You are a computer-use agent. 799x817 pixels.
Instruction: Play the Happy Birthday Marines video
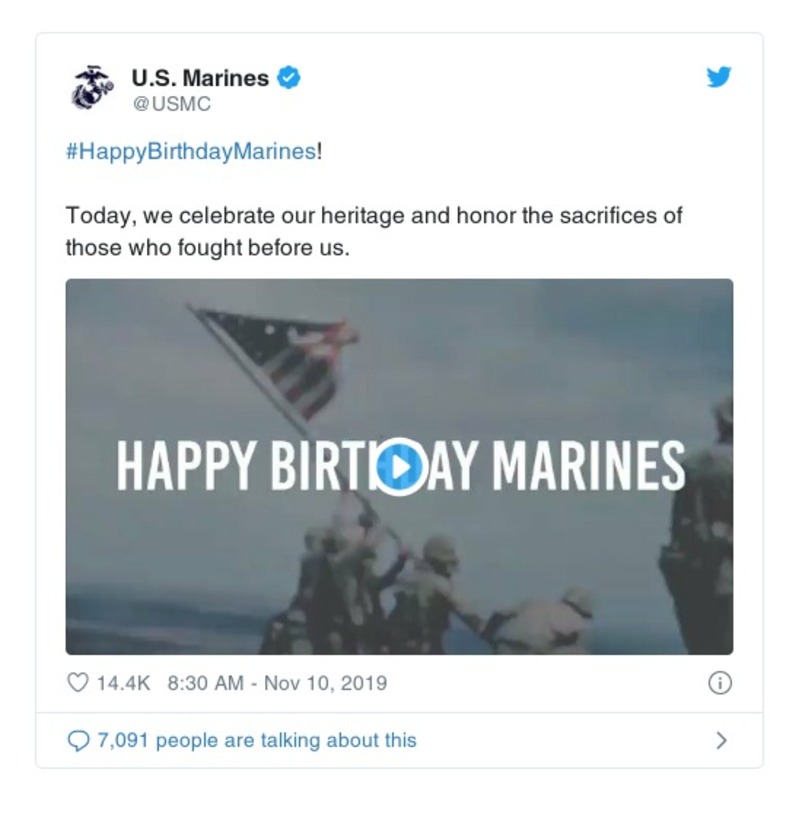[399, 466]
